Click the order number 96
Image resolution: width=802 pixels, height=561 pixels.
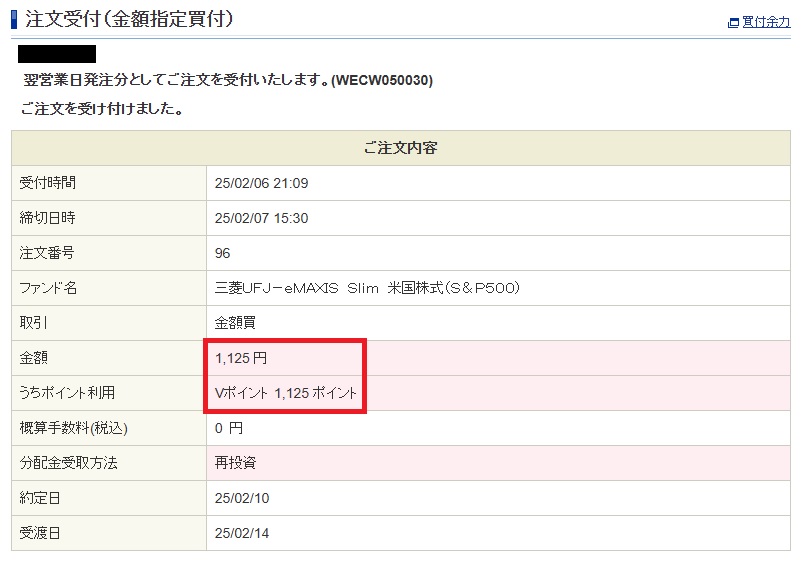pos(223,253)
